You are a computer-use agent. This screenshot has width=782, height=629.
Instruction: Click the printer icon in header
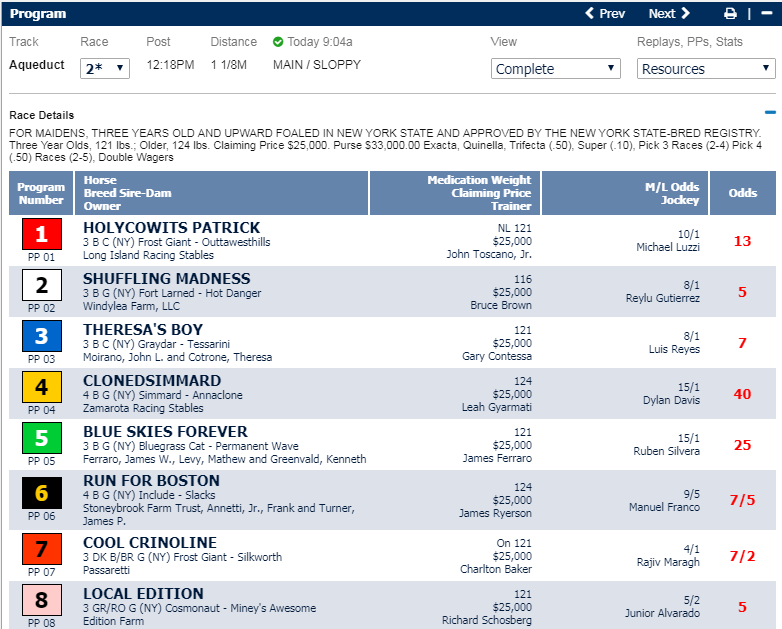pos(730,14)
